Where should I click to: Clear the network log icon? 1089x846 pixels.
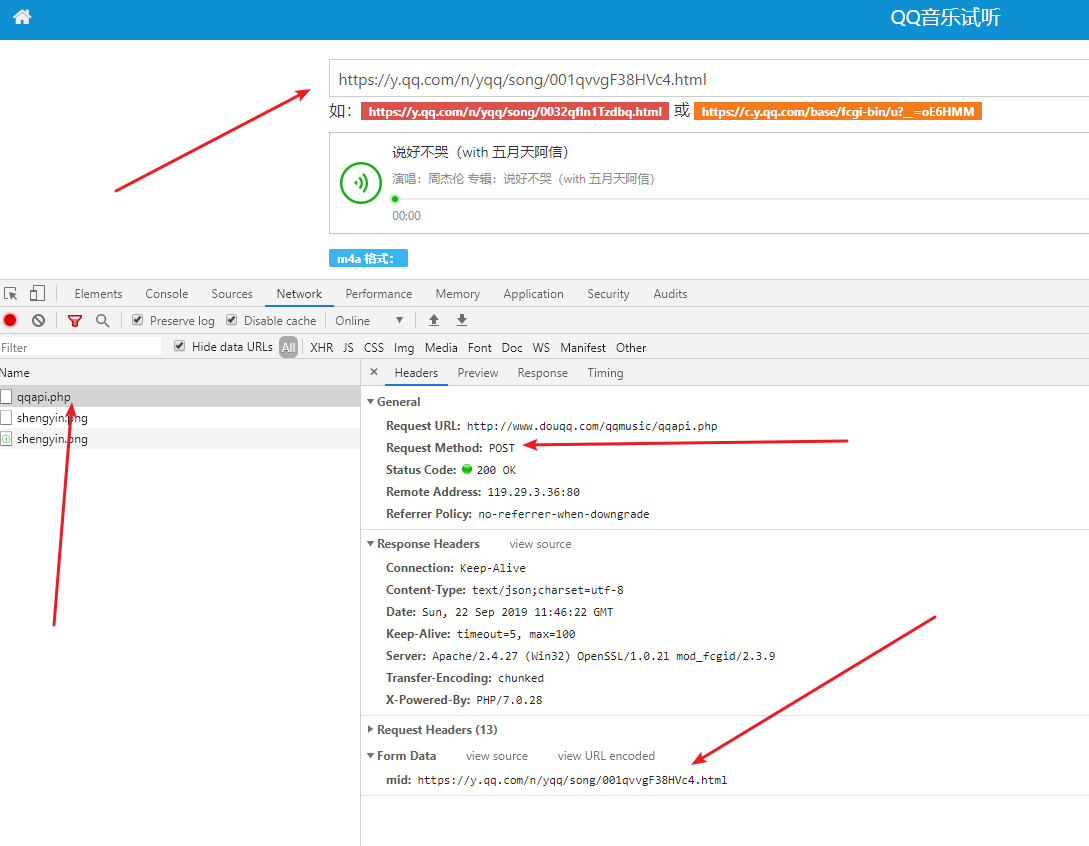click(x=38, y=320)
